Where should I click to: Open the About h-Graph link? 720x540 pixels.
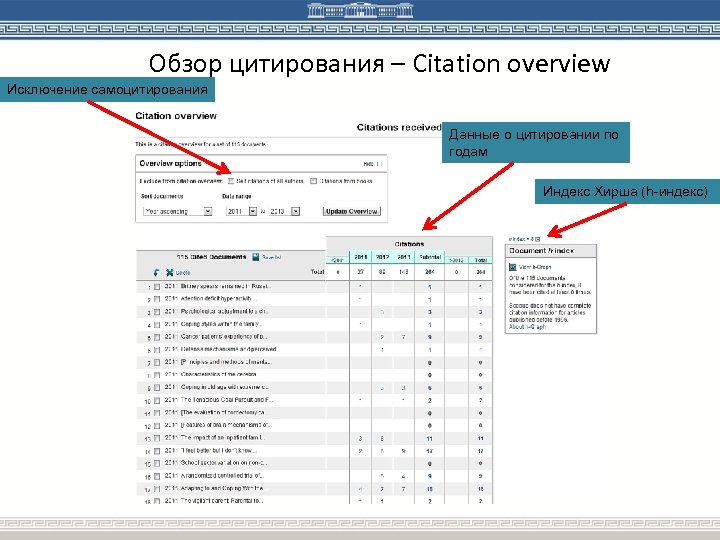click(x=527, y=327)
